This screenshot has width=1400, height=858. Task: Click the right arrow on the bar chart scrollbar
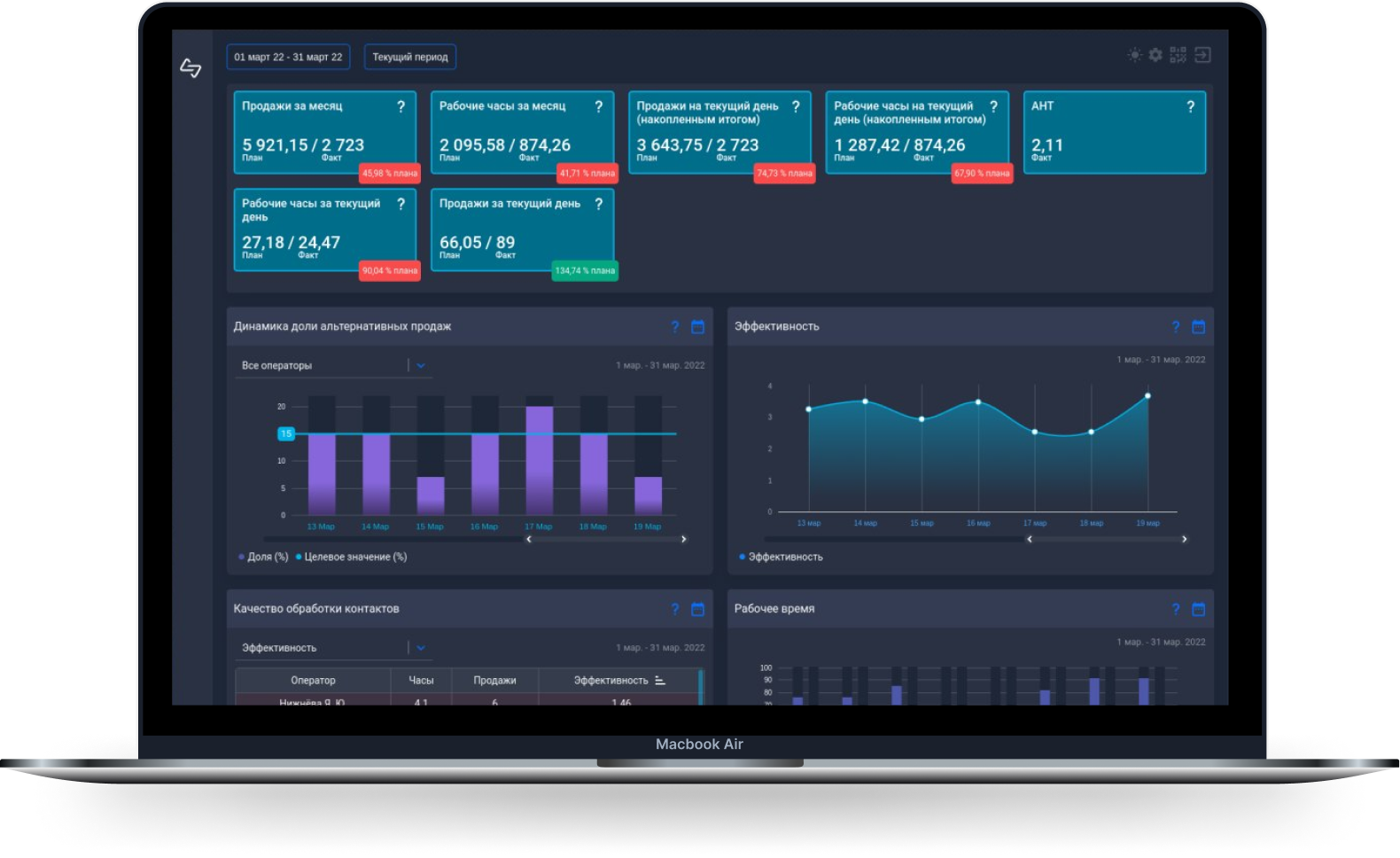[x=683, y=539]
